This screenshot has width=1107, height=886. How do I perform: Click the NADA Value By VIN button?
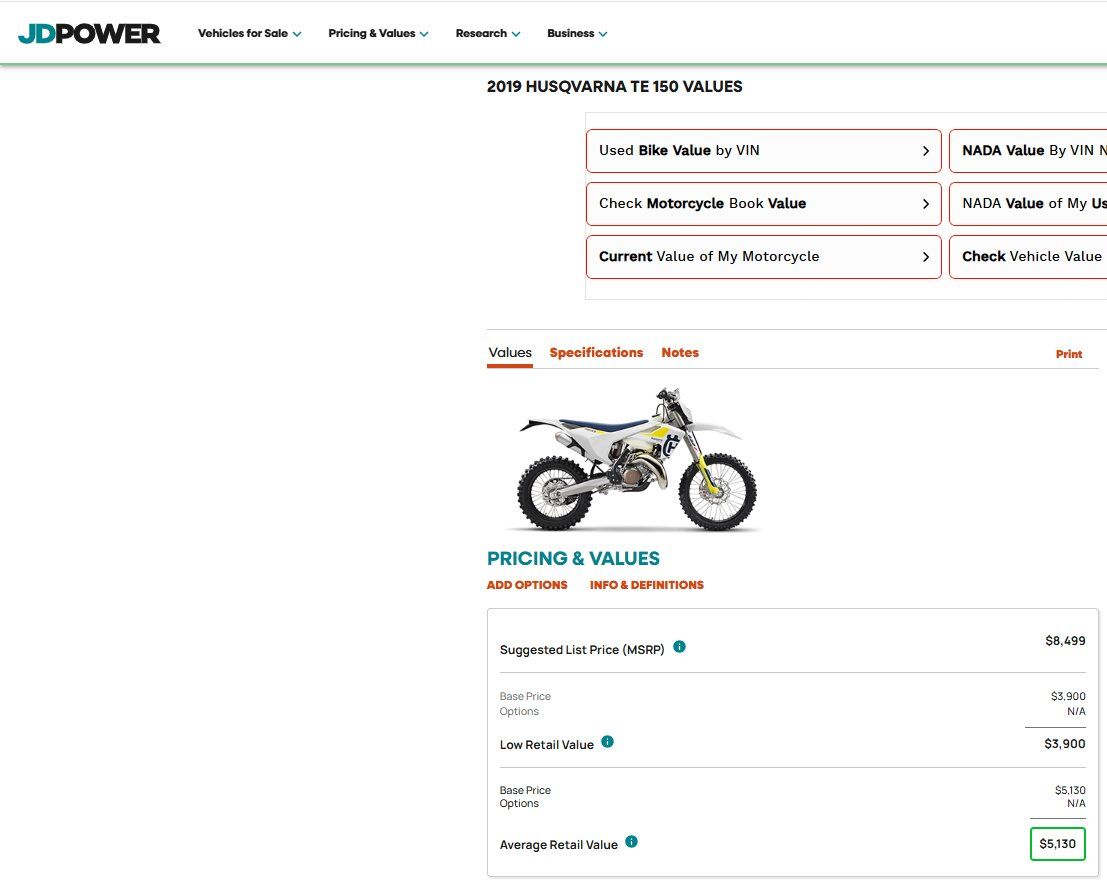[1028, 150]
